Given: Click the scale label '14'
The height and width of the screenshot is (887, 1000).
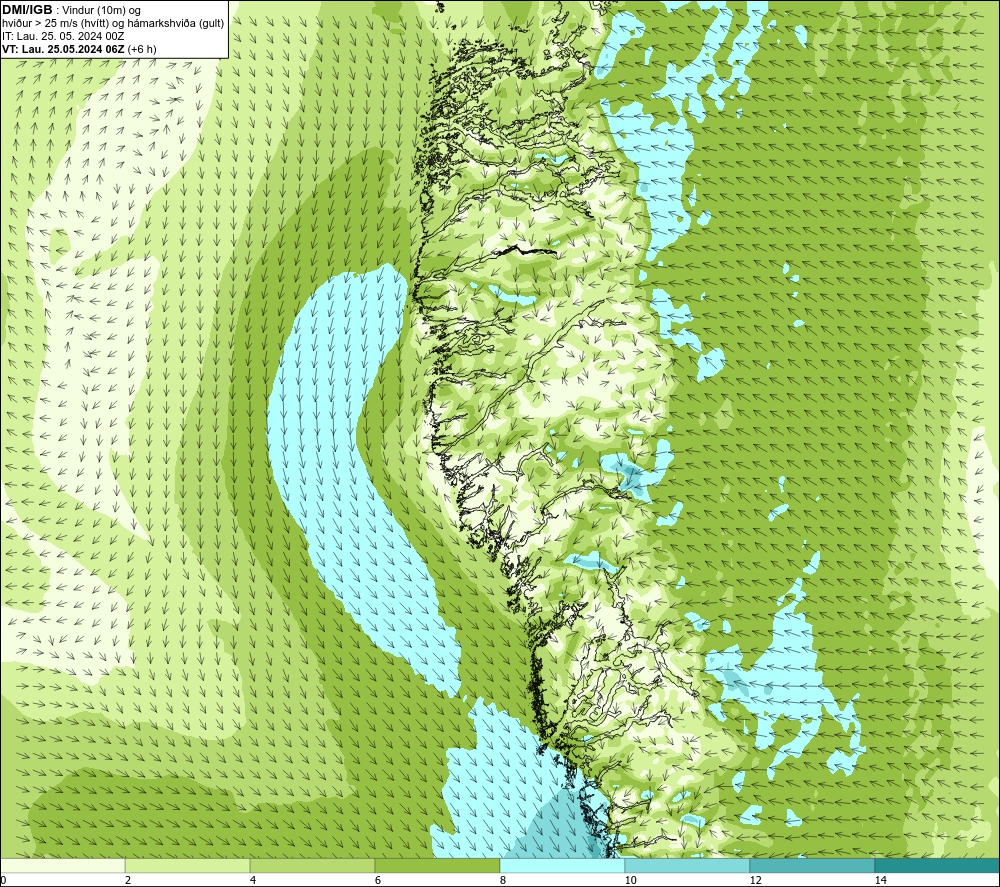Looking at the screenshot, I should coord(880,880).
